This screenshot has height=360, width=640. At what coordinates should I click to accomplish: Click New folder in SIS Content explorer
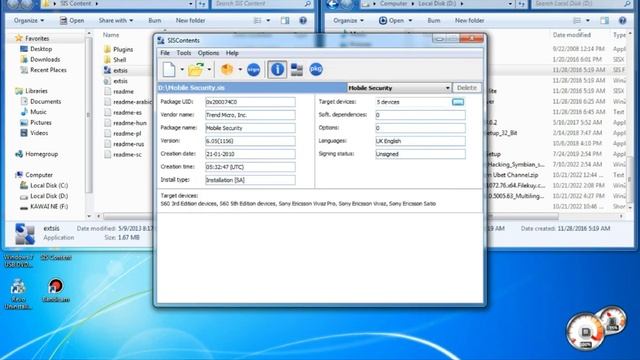click(190, 20)
